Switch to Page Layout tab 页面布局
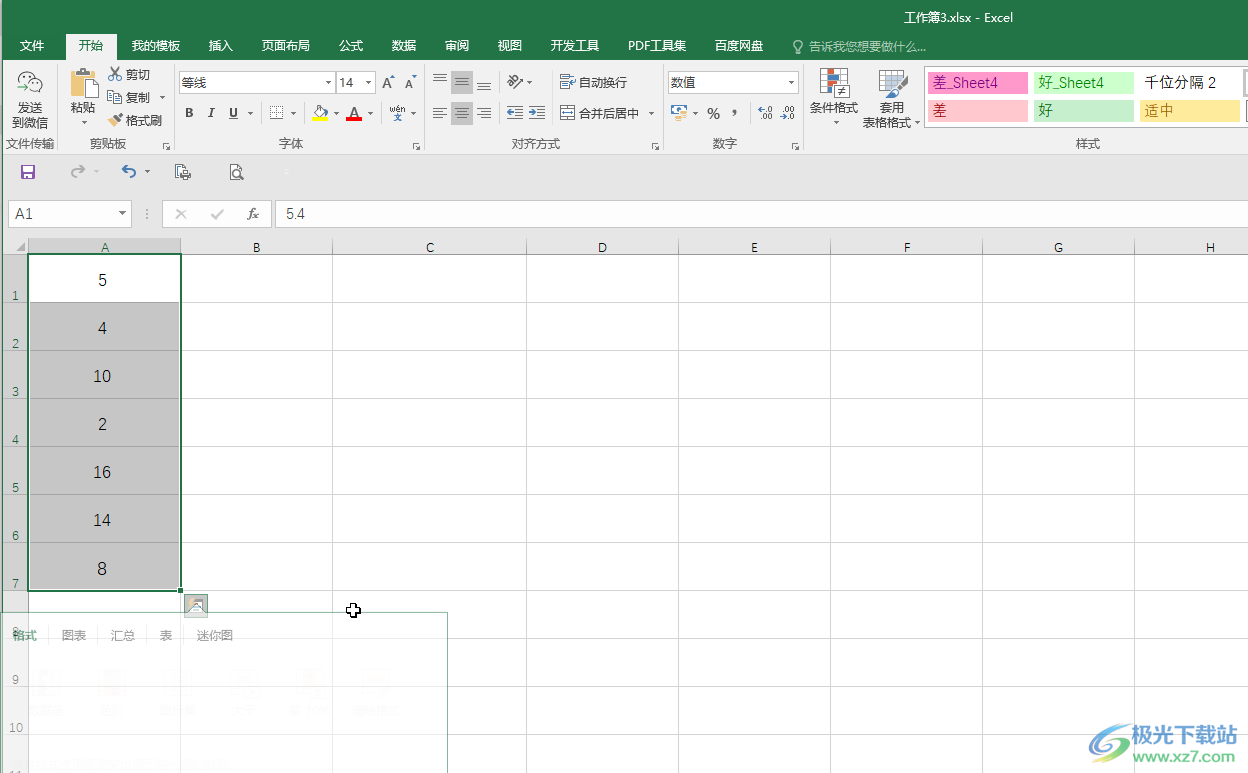 285,46
